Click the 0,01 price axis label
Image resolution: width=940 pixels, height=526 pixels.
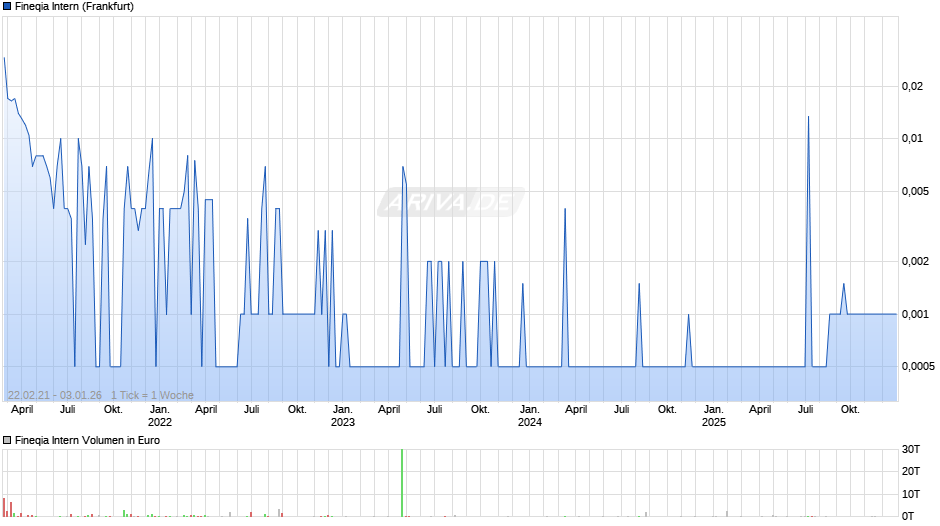tap(912, 139)
